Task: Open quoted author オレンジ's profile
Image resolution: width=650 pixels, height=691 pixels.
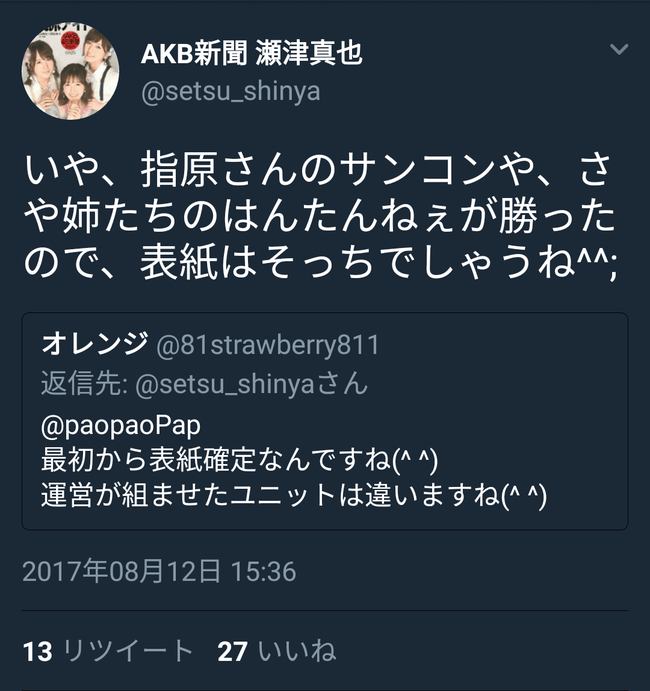Action: tap(95, 344)
